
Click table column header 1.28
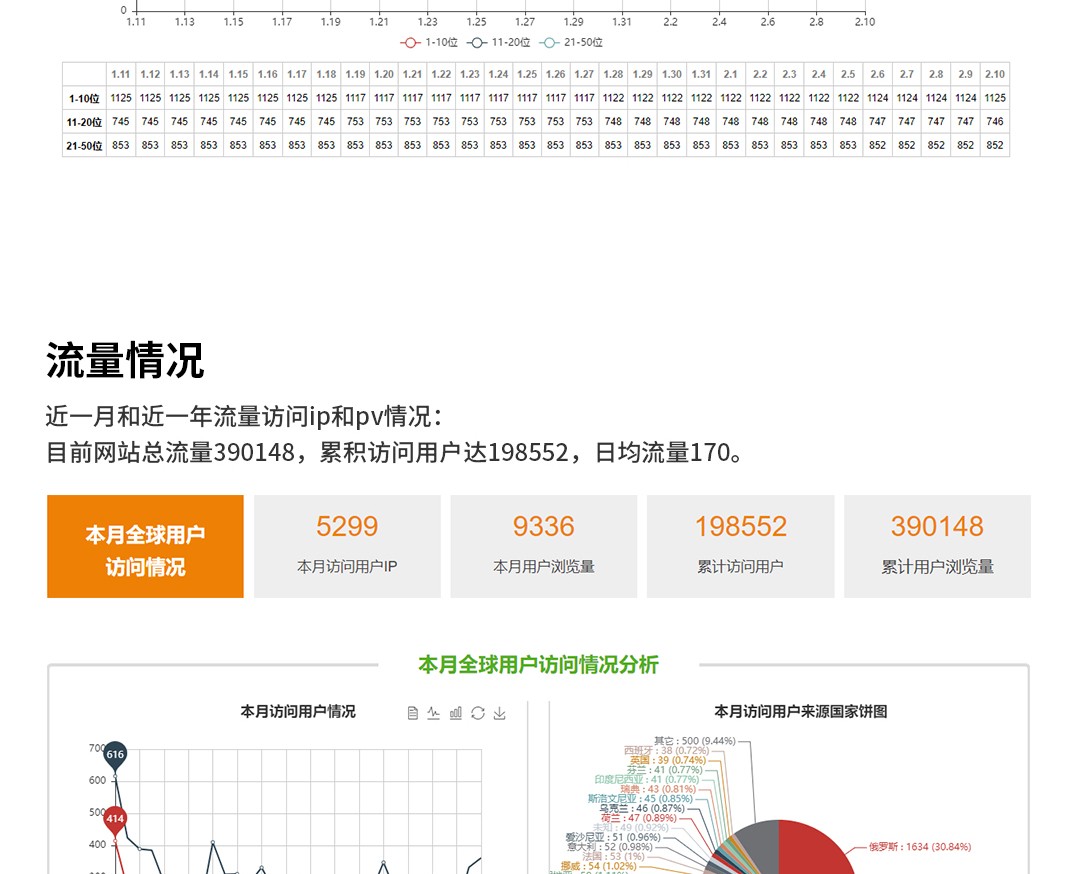click(613, 74)
